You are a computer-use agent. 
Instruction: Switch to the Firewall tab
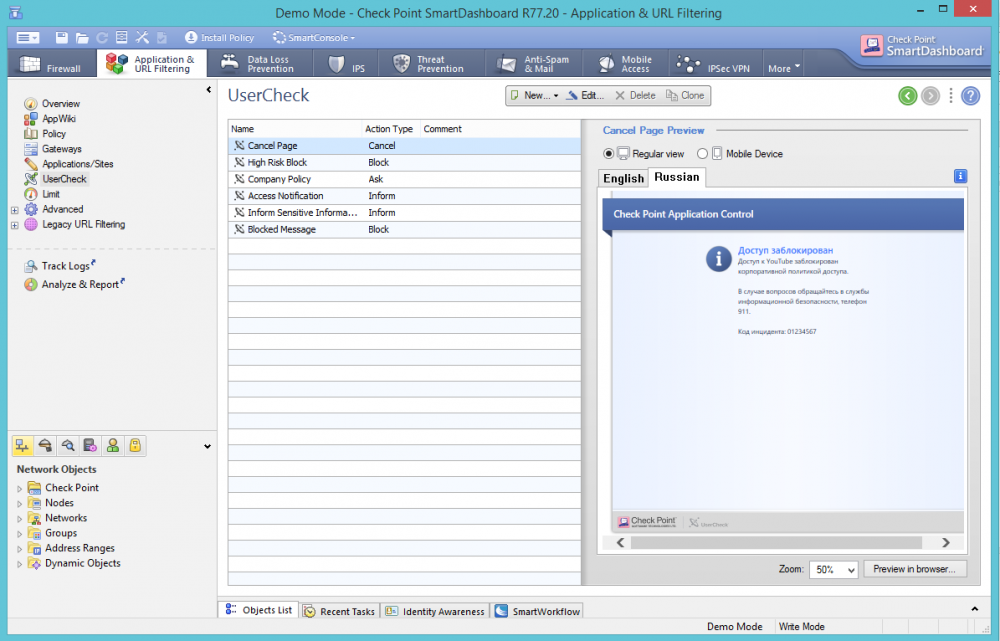click(52, 64)
